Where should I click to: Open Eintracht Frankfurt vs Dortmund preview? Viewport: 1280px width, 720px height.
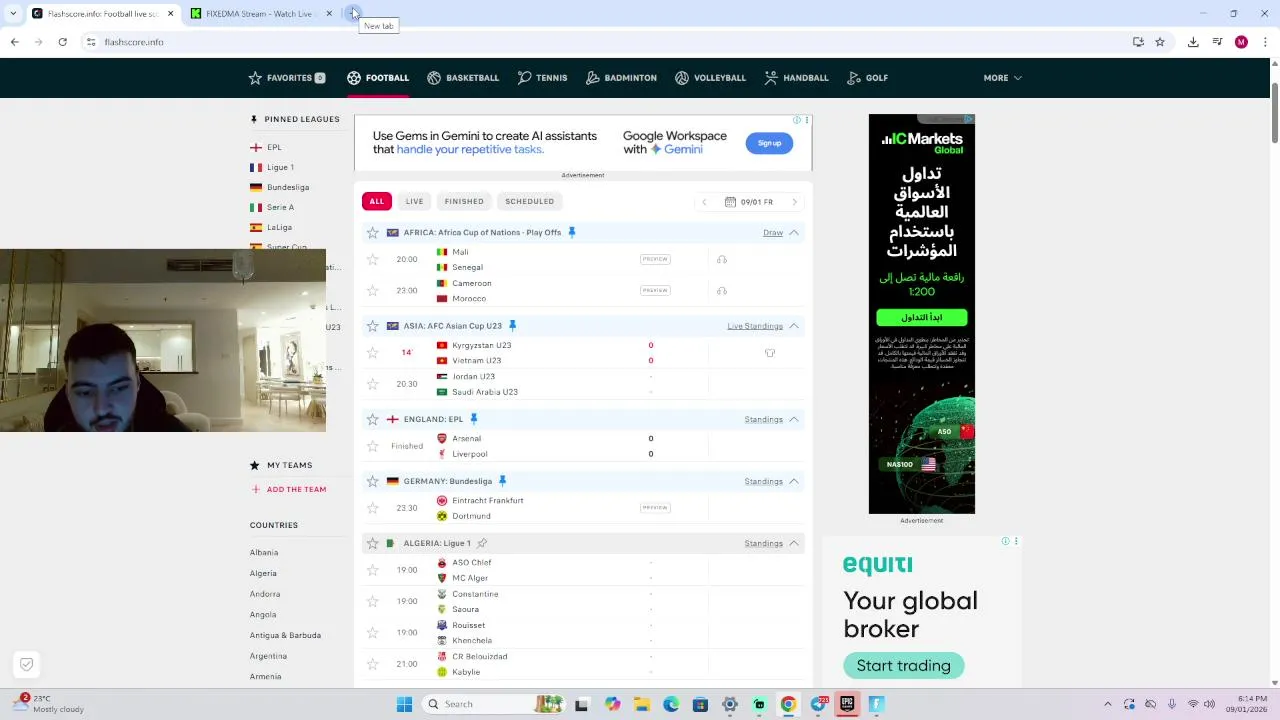pyautogui.click(x=655, y=508)
